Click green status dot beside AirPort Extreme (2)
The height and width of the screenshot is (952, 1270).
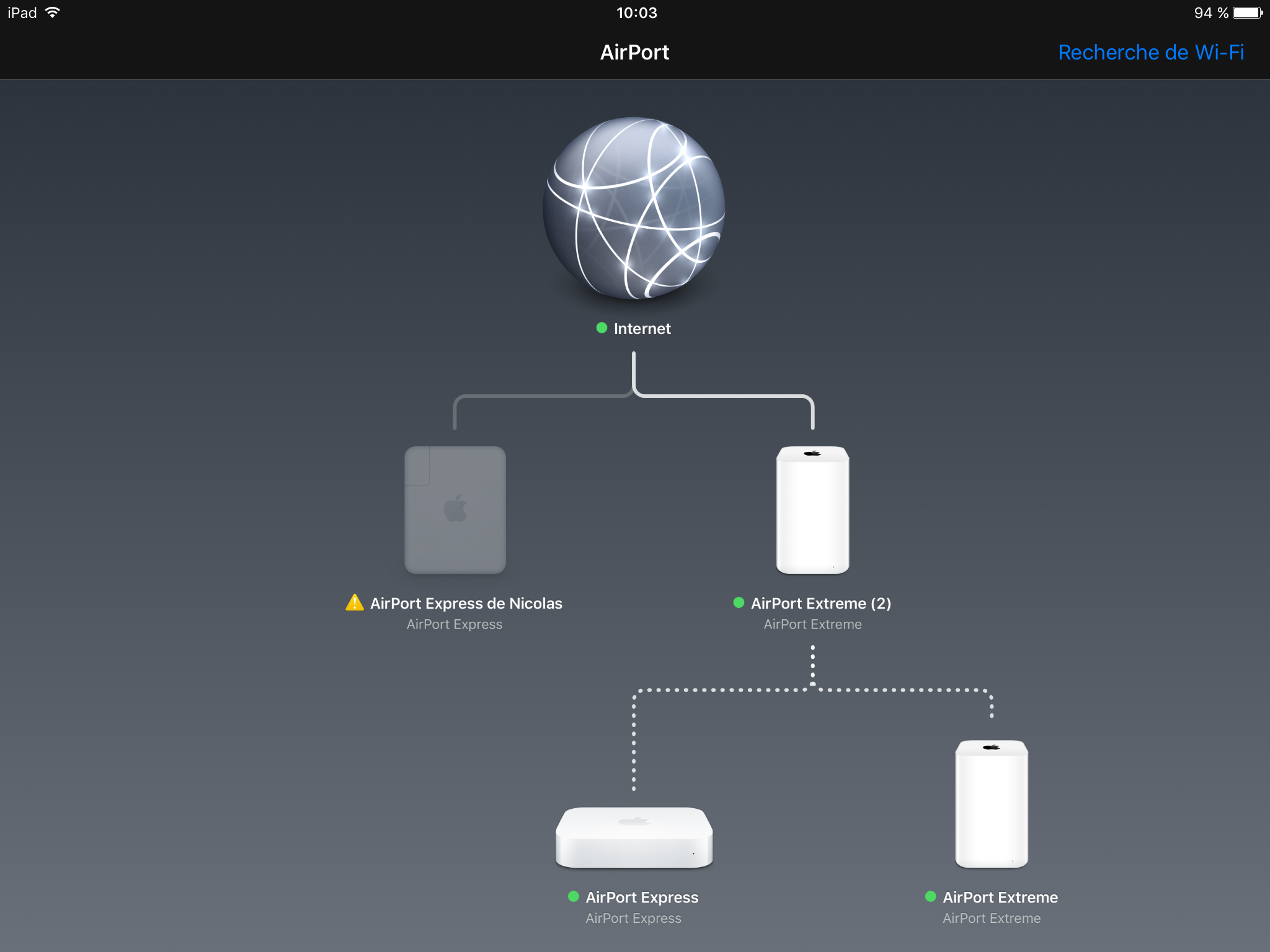click(x=739, y=602)
